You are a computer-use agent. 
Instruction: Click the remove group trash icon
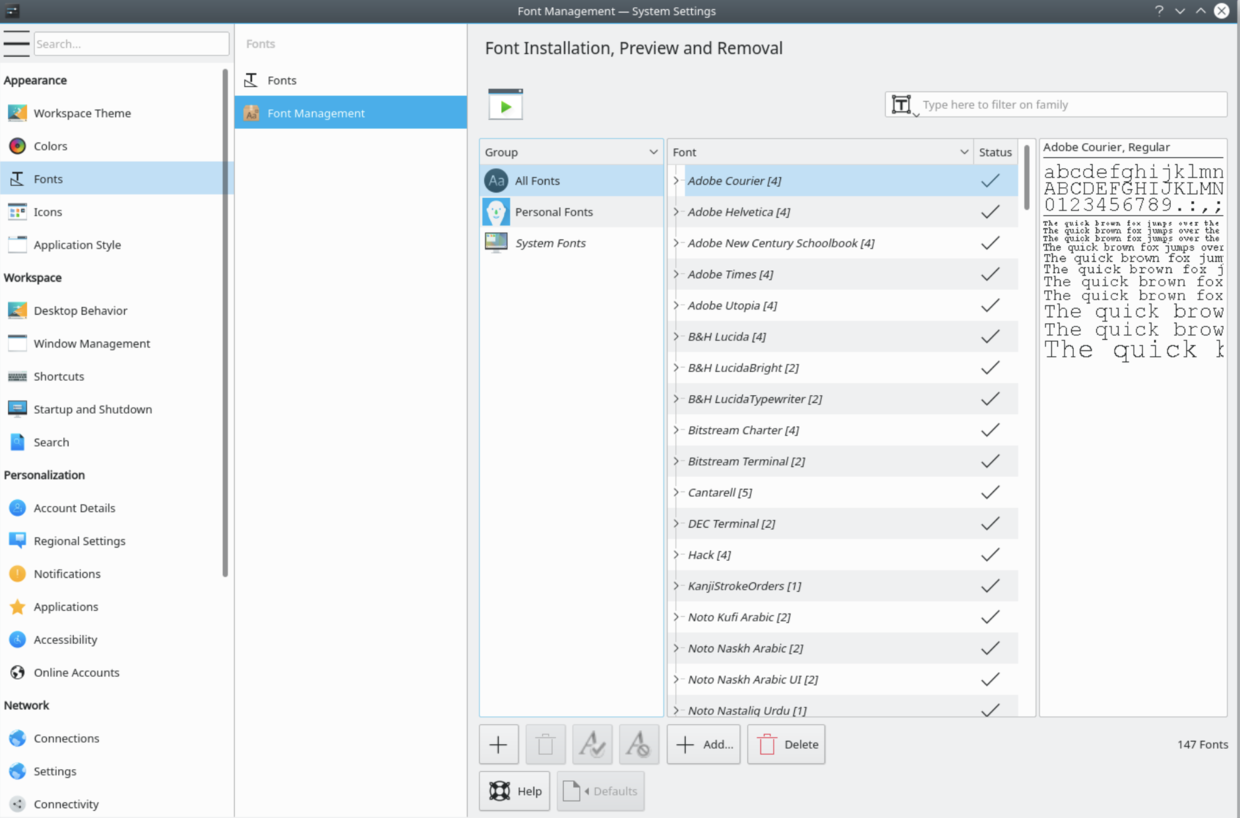(x=545, y=745)
